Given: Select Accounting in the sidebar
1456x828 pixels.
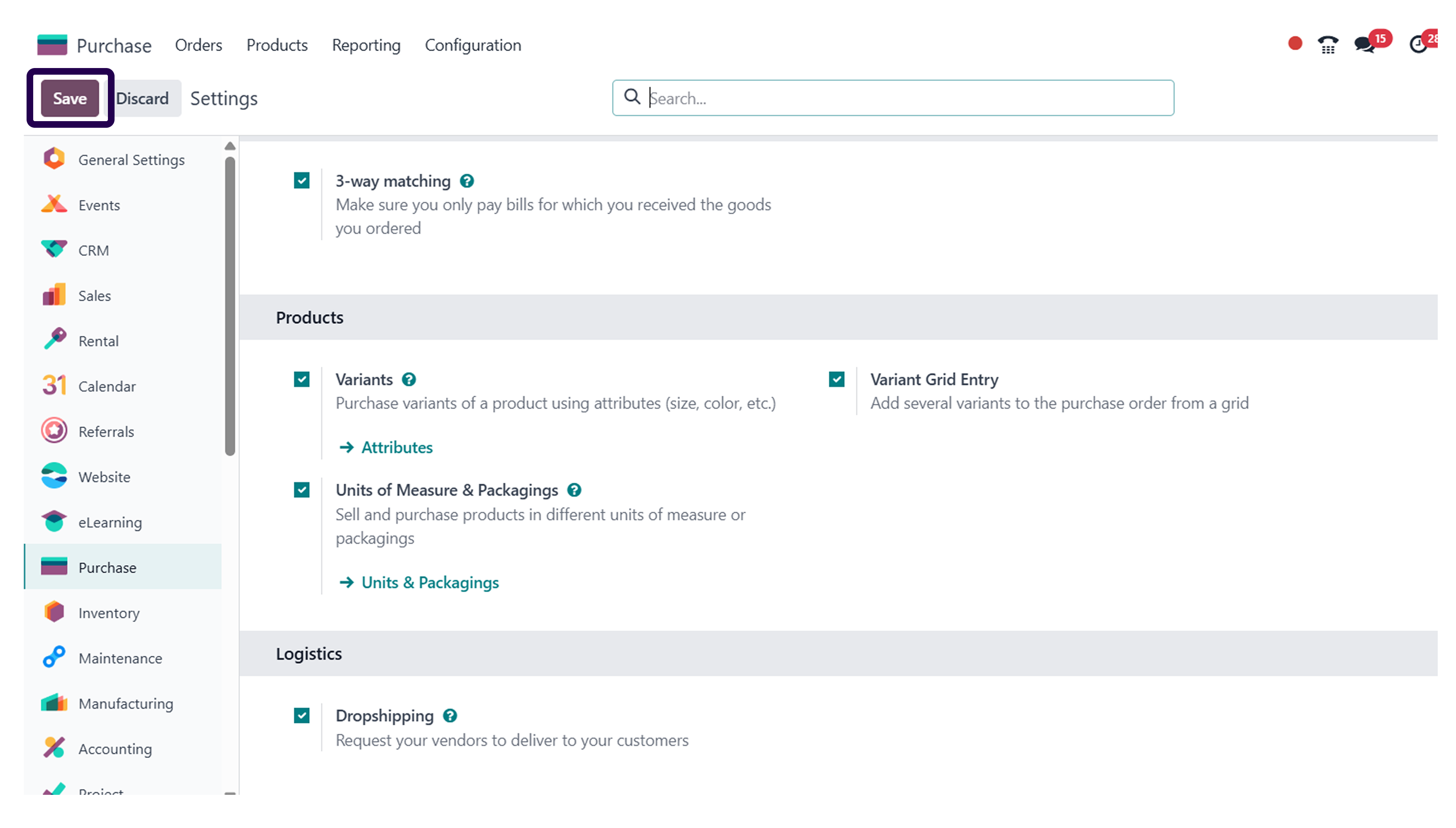Looking at the screenshot, I should coord(123,749).
